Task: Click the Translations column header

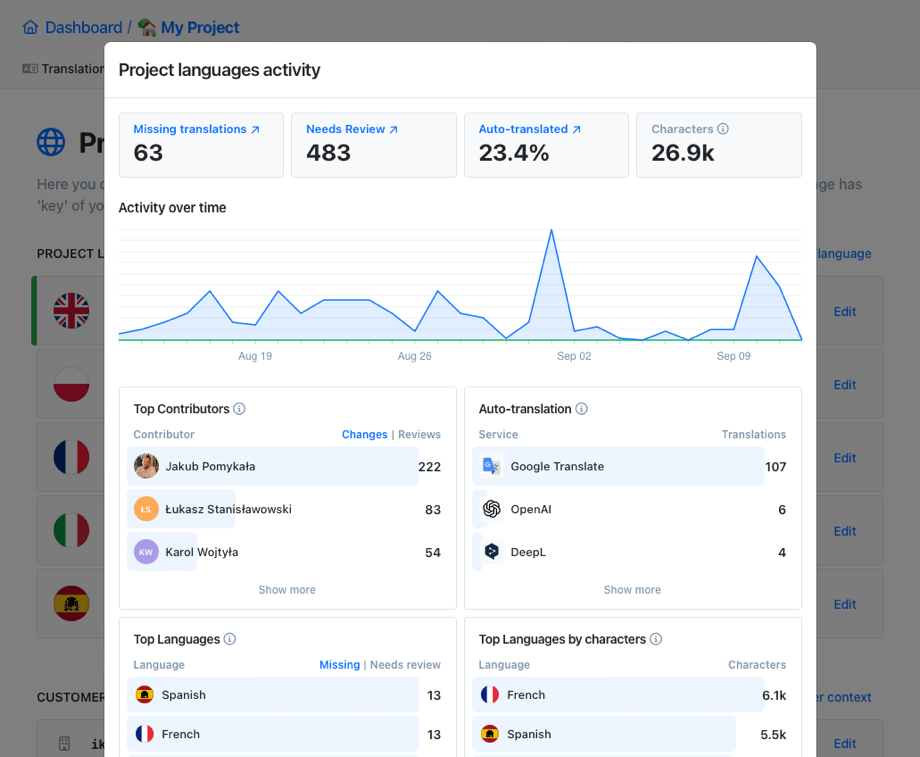Action: click(753, 434)
